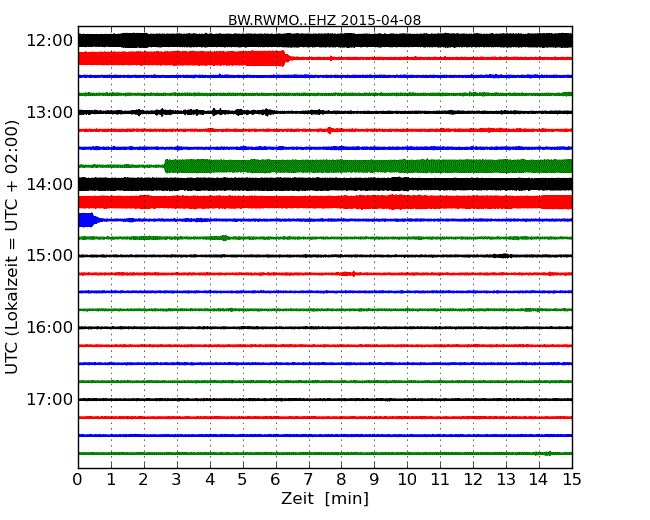Click x-axis tick label 6
Image resolution: width=650 pixels, height=520 pixels.
(275, 480)
